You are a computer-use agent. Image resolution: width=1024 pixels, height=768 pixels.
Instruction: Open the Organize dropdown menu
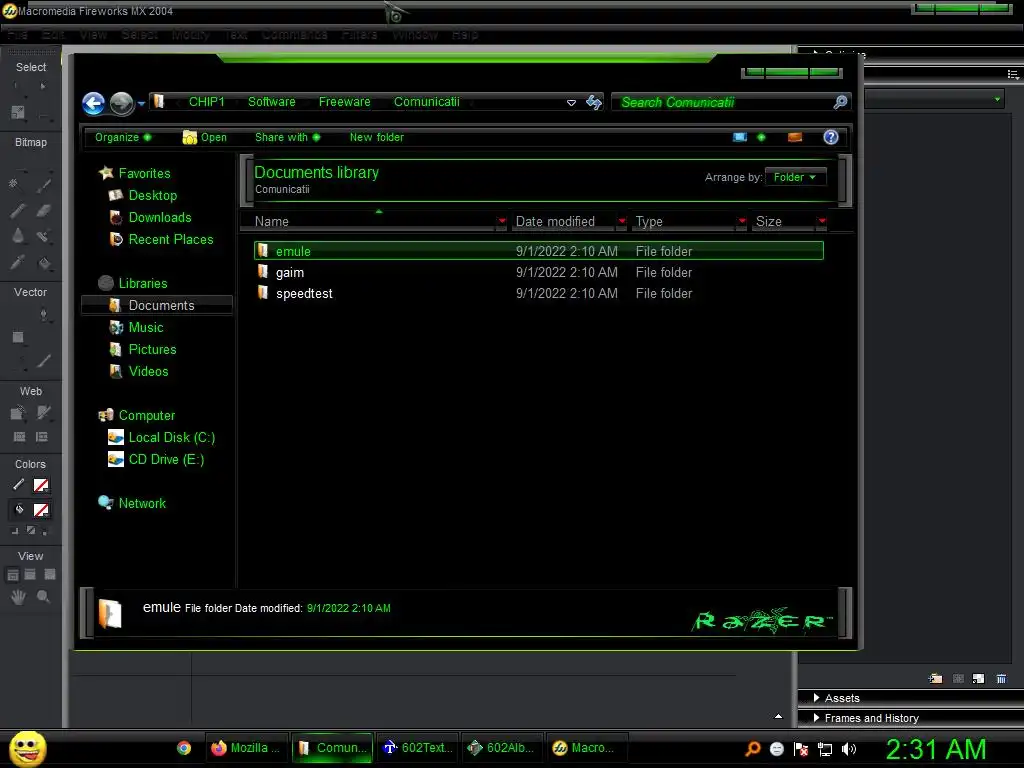click(x=123, y=137)
